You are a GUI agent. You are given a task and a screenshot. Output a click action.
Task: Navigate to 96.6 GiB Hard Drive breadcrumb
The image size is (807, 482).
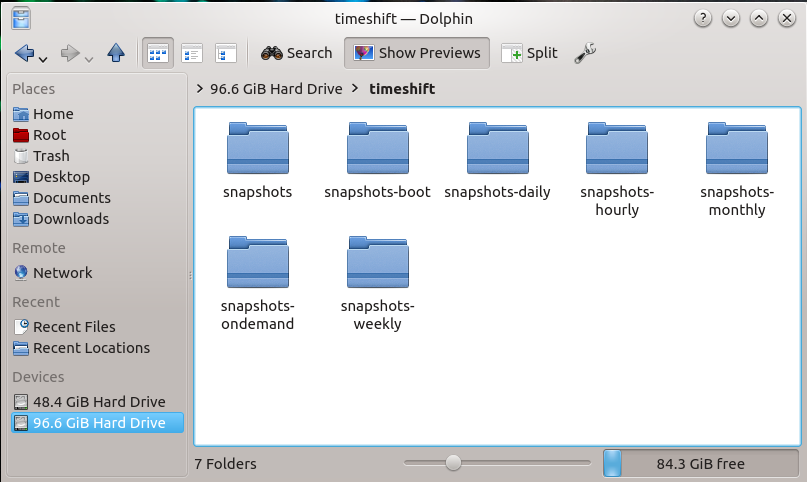[x=276, y=89]
